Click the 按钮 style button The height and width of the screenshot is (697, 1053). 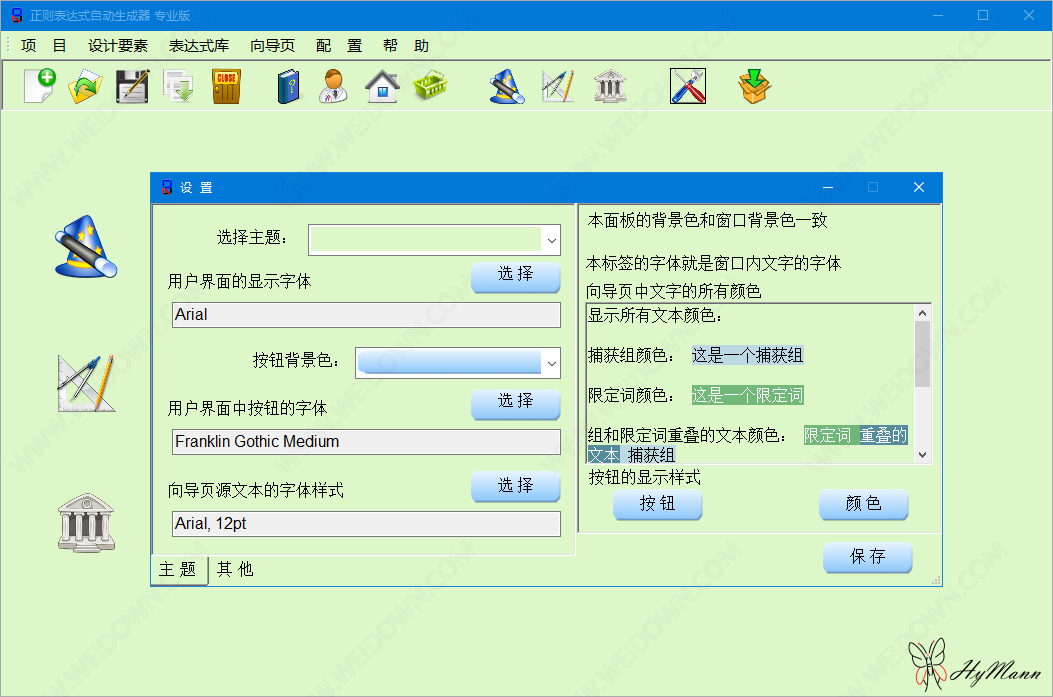[x=657, y=504]
